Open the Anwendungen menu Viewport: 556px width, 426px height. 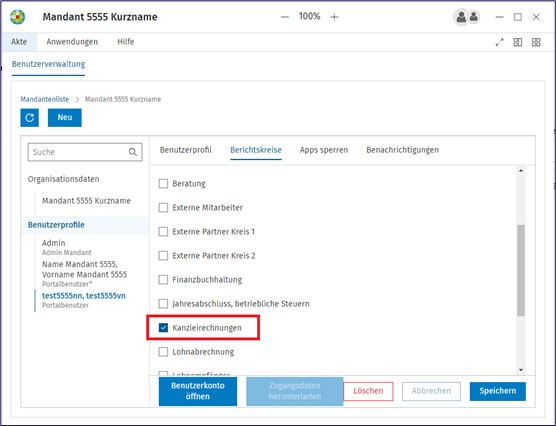pos(72,42)
